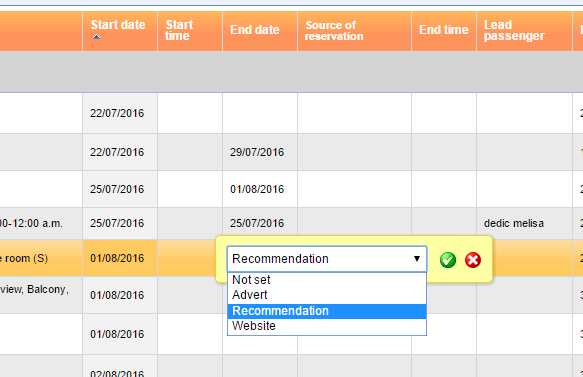Click the Source of reservation header

point(334,30)
